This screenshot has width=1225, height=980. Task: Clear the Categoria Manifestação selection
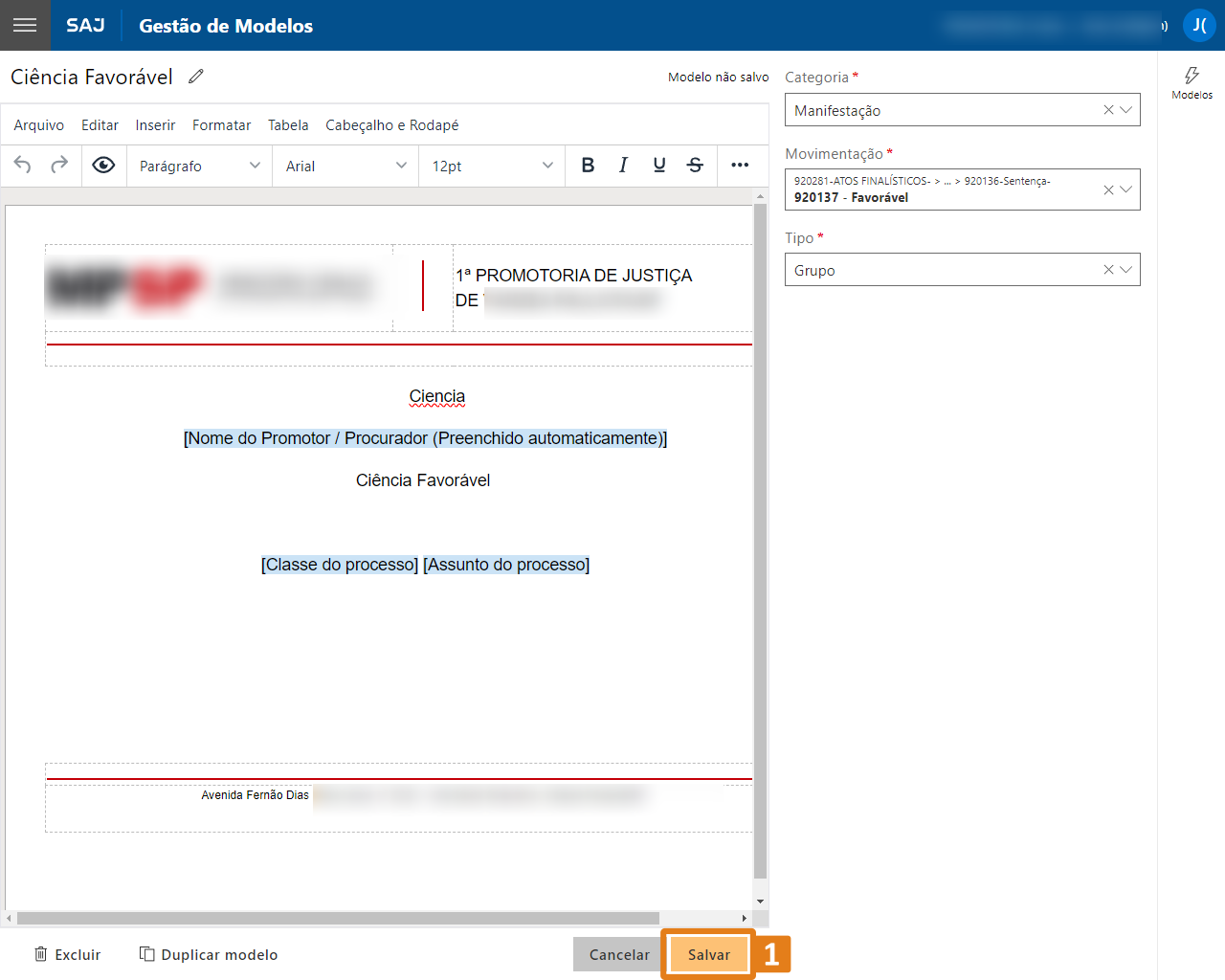coord(1108,110)
